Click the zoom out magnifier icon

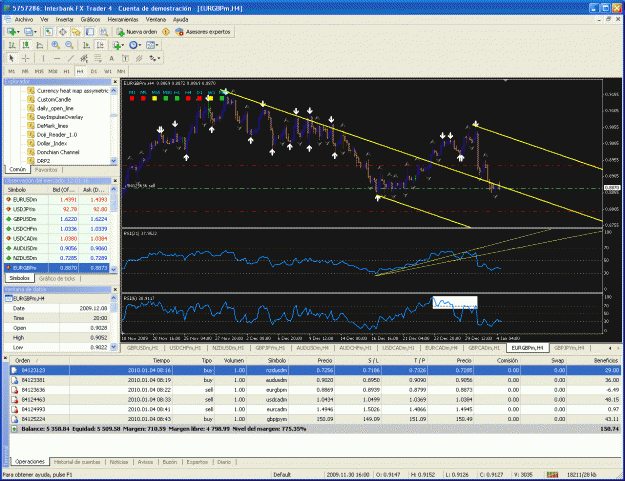69,45
